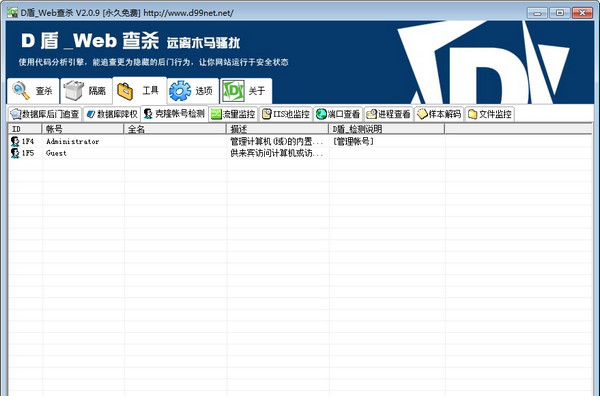Screen dimensions: 600x411
Task: Open the 隔离 tab
Action: pyautogui.click(x=86, y=91)
